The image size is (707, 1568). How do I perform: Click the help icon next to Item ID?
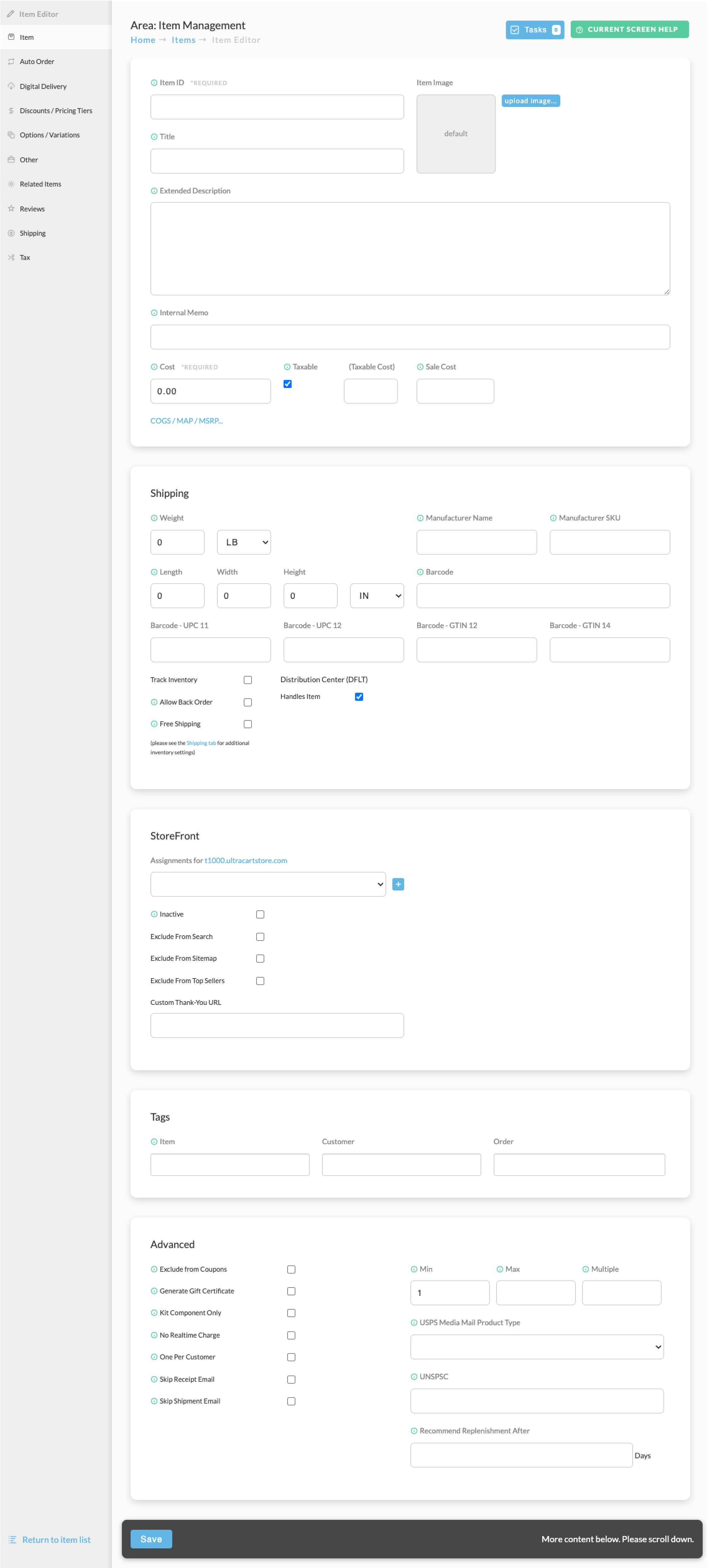click(154, 83)
